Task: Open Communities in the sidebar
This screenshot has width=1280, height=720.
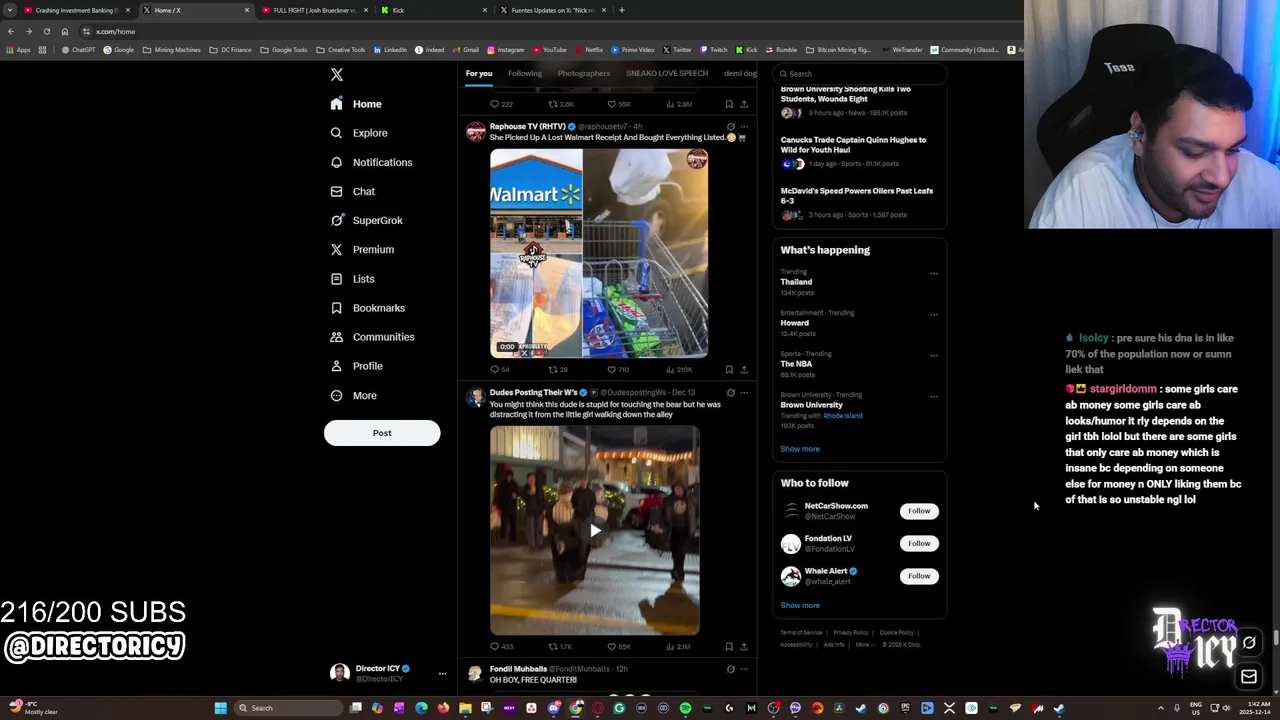Action: click(x=371, y=337)
